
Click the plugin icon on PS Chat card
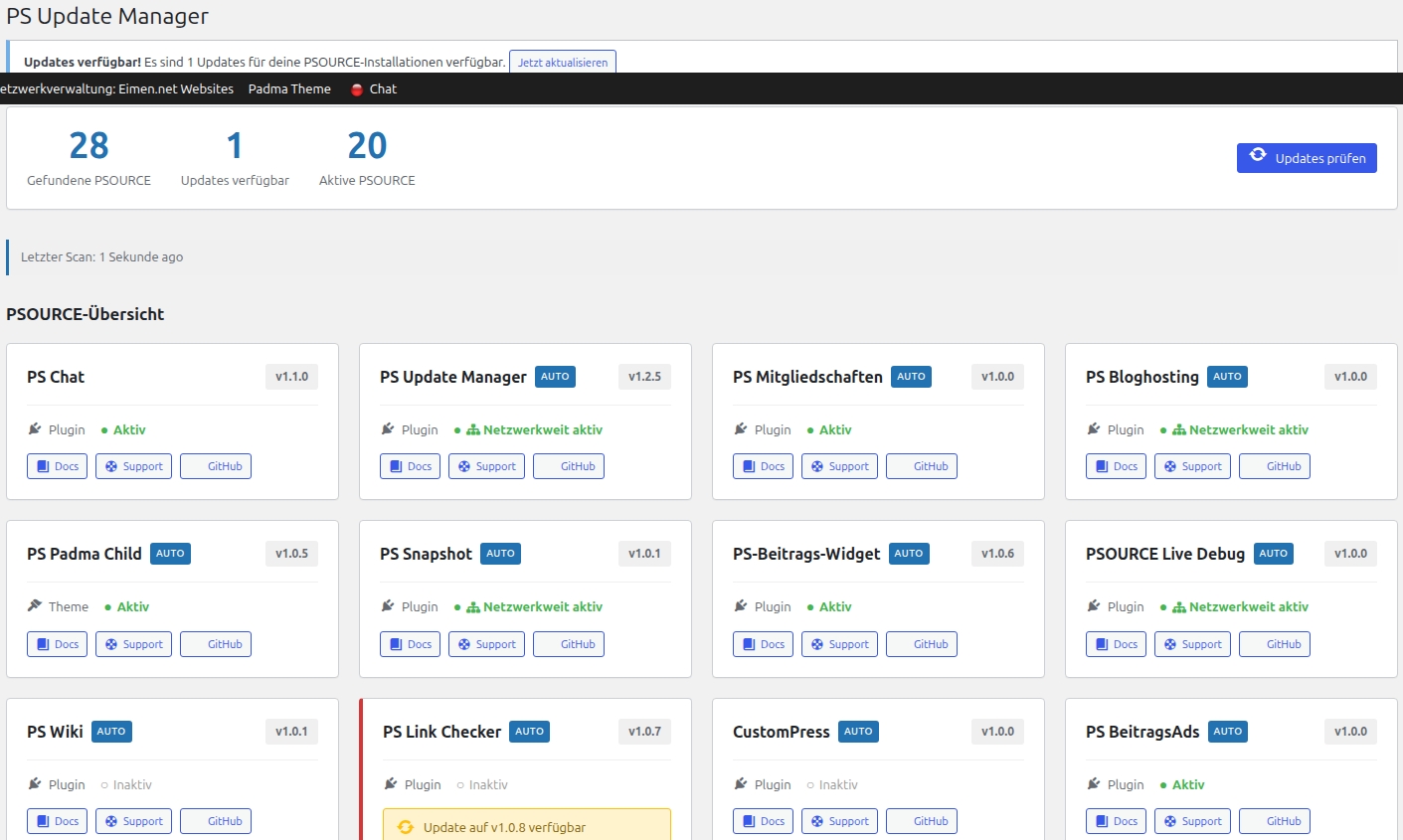pos(35,429)
